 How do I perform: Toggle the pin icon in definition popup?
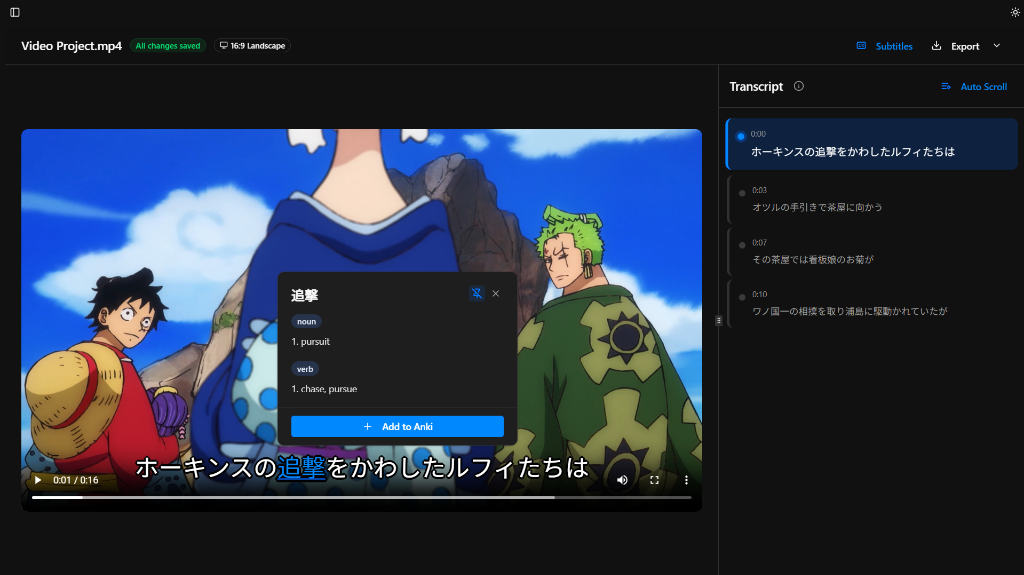tap(477, 293)
